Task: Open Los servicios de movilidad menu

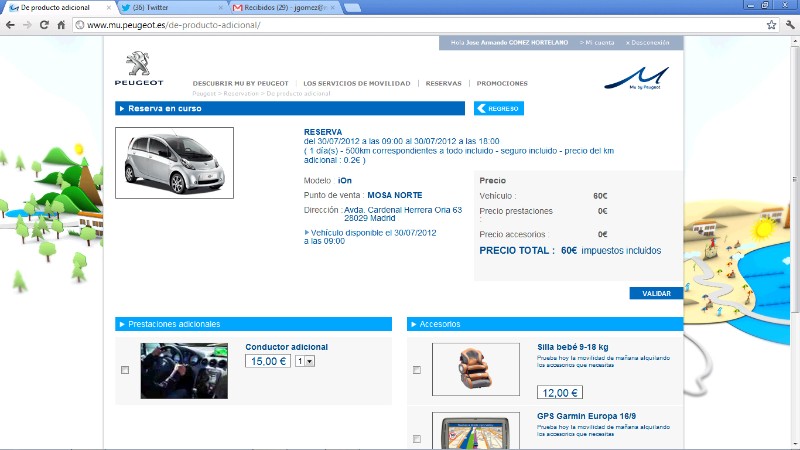Action: (x=357, y=83)
